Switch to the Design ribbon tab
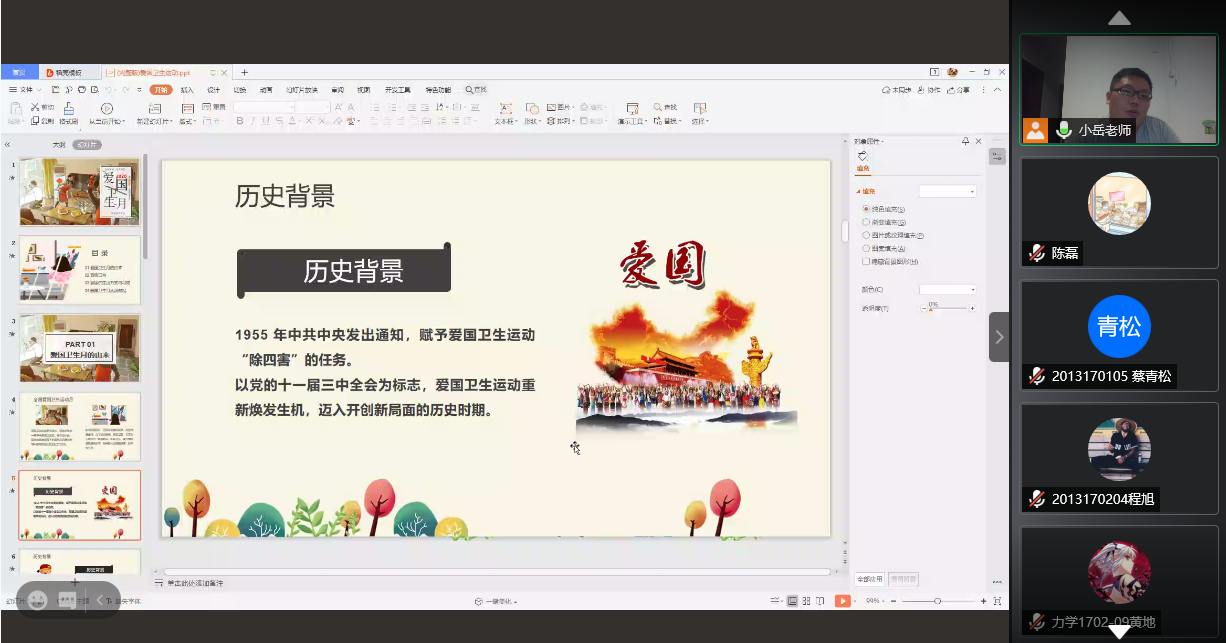 213,90
